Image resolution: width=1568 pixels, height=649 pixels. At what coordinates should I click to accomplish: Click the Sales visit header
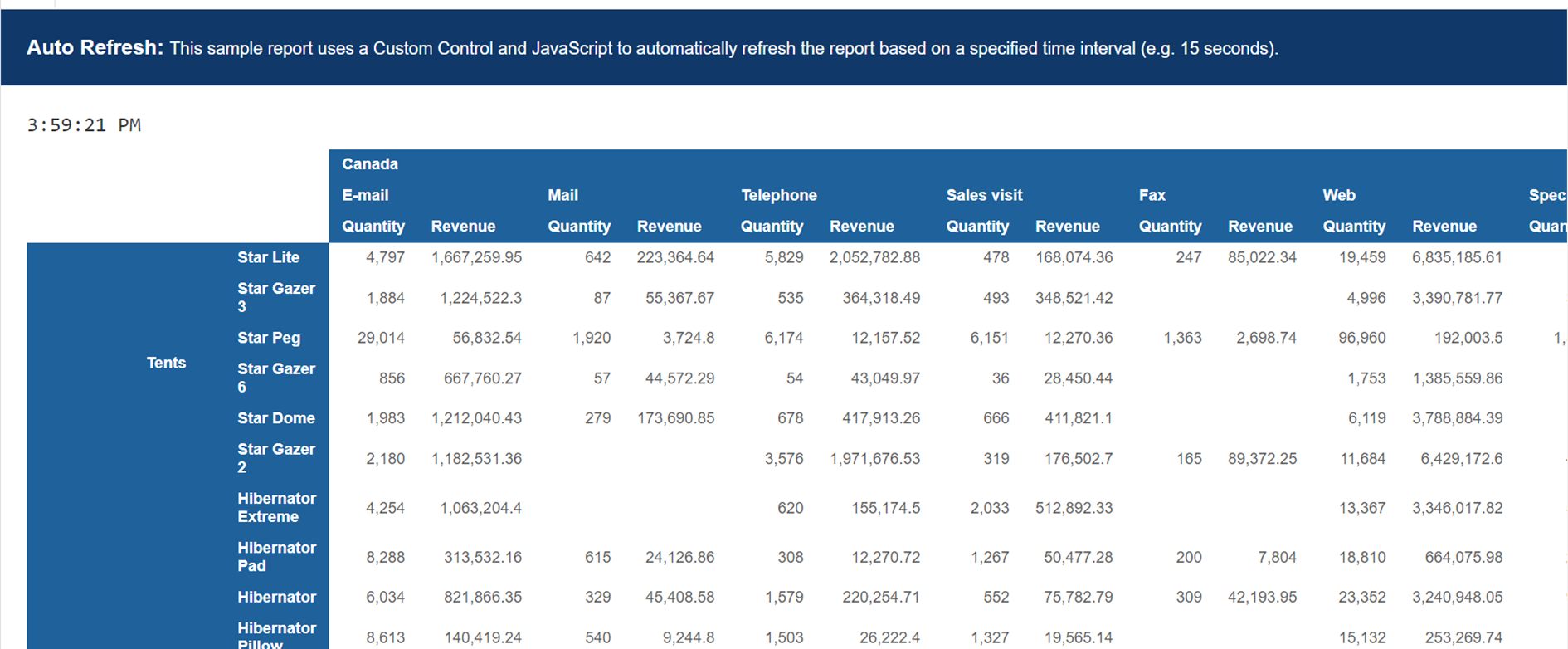984,195
